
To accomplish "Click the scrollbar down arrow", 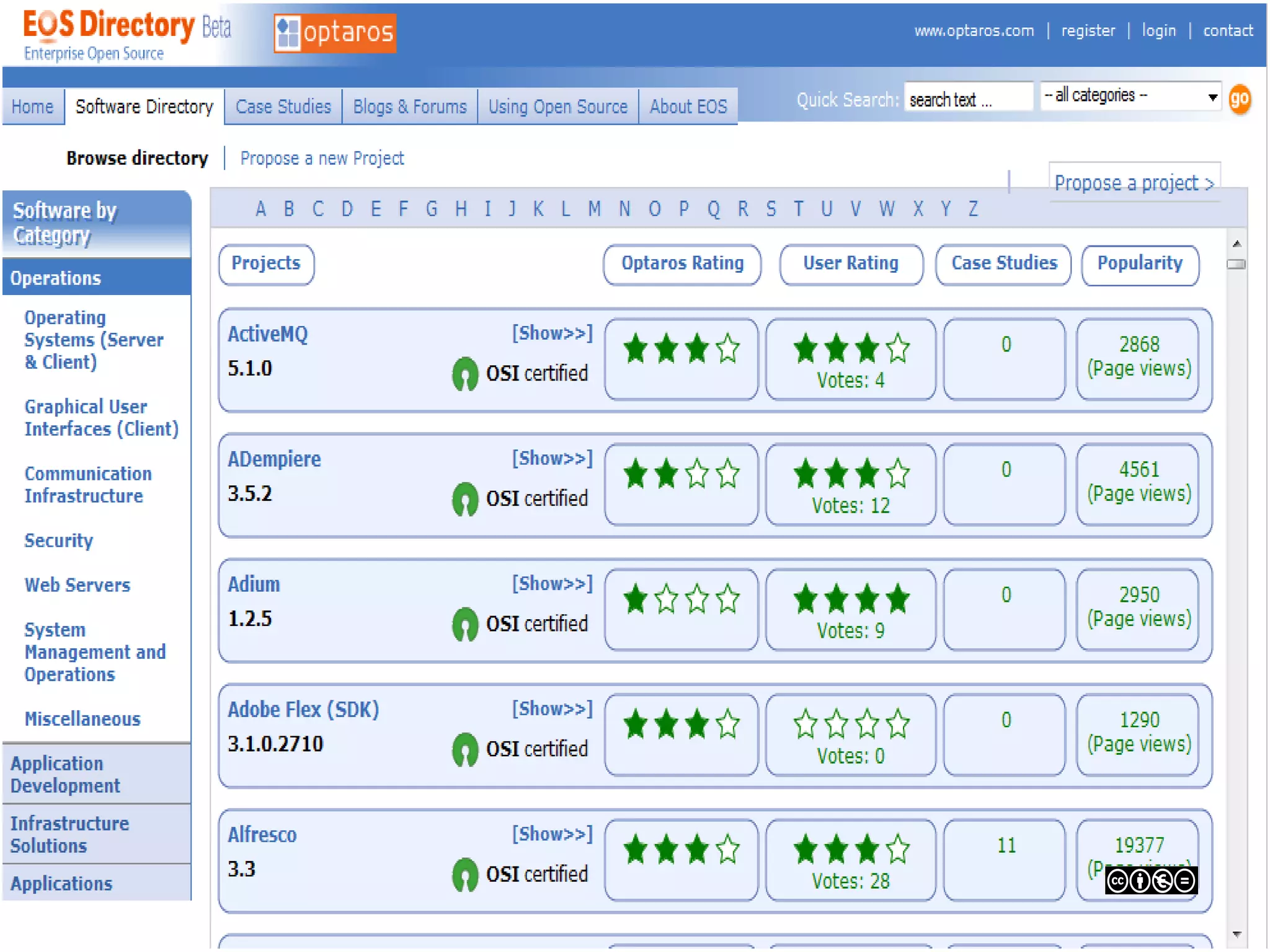I will (1237, 935).
